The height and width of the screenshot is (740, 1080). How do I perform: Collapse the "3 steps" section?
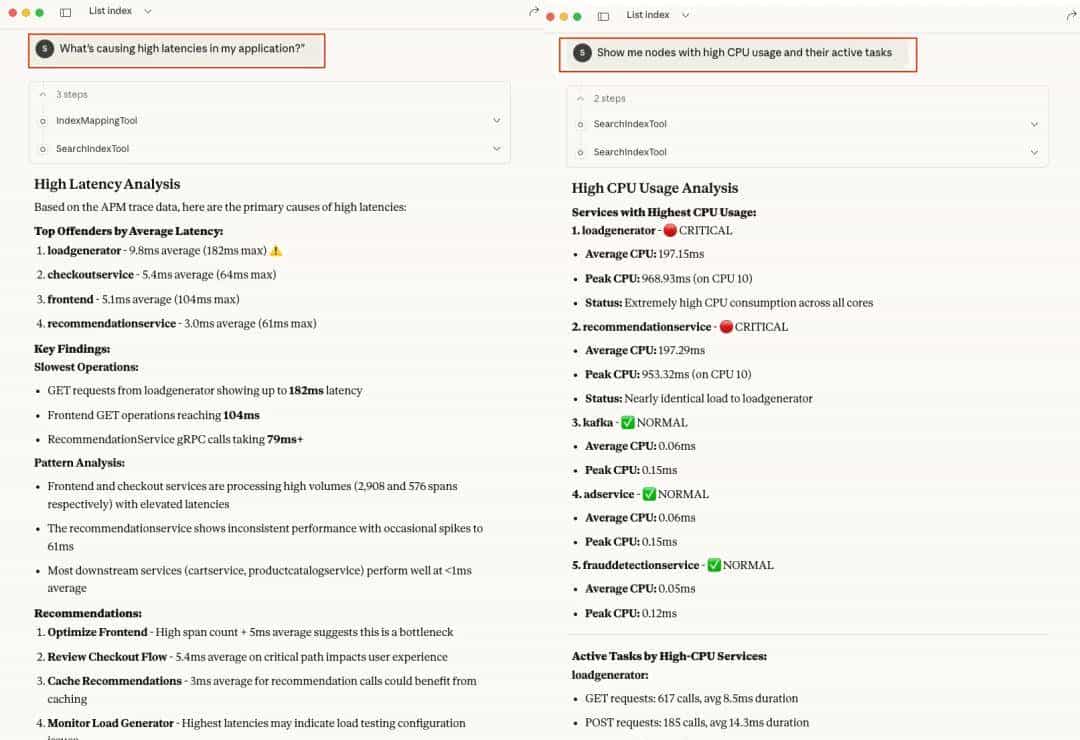pos(43,94)
